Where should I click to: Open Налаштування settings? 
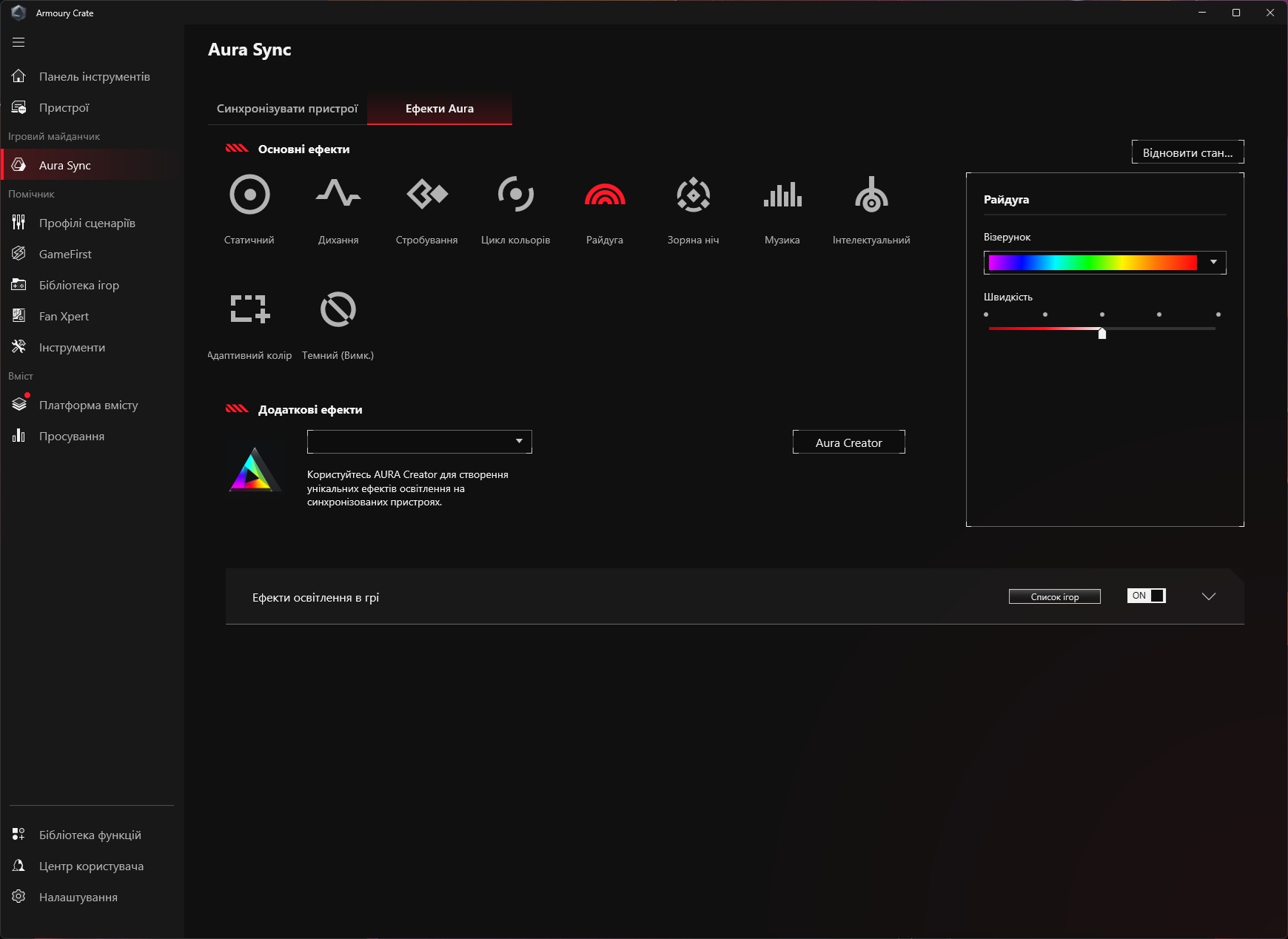(93, 897)
